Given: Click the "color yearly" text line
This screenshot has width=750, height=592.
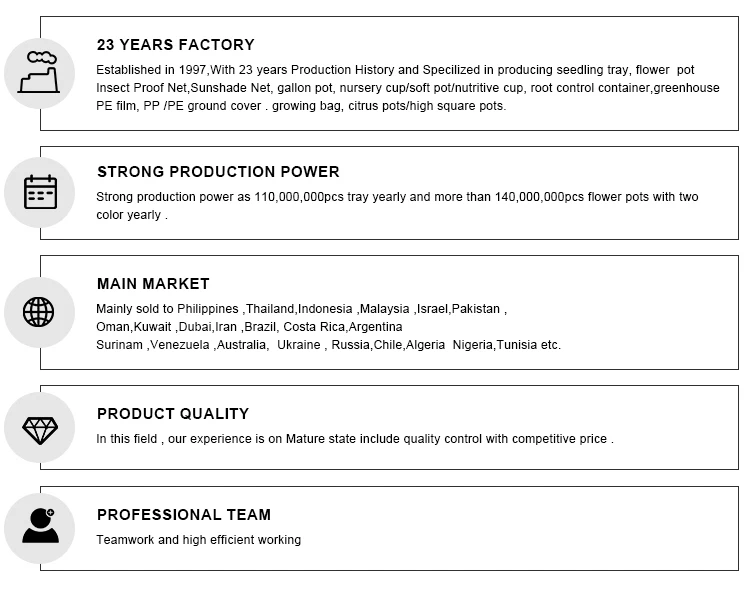Looking at the screenshot, I should (x=132, y=215).
